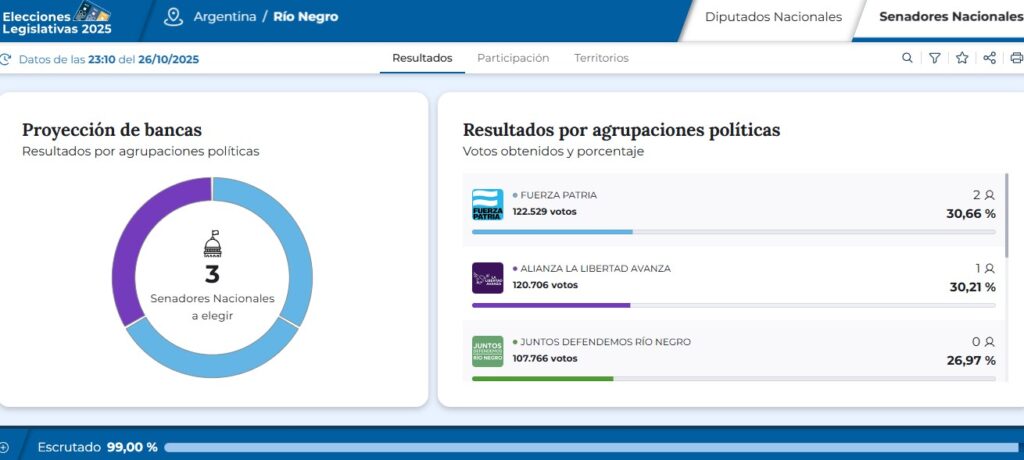1024x460 pixels.
Task: Click the Río Negro breadcrumb link
Action: (x=305, y=17)
